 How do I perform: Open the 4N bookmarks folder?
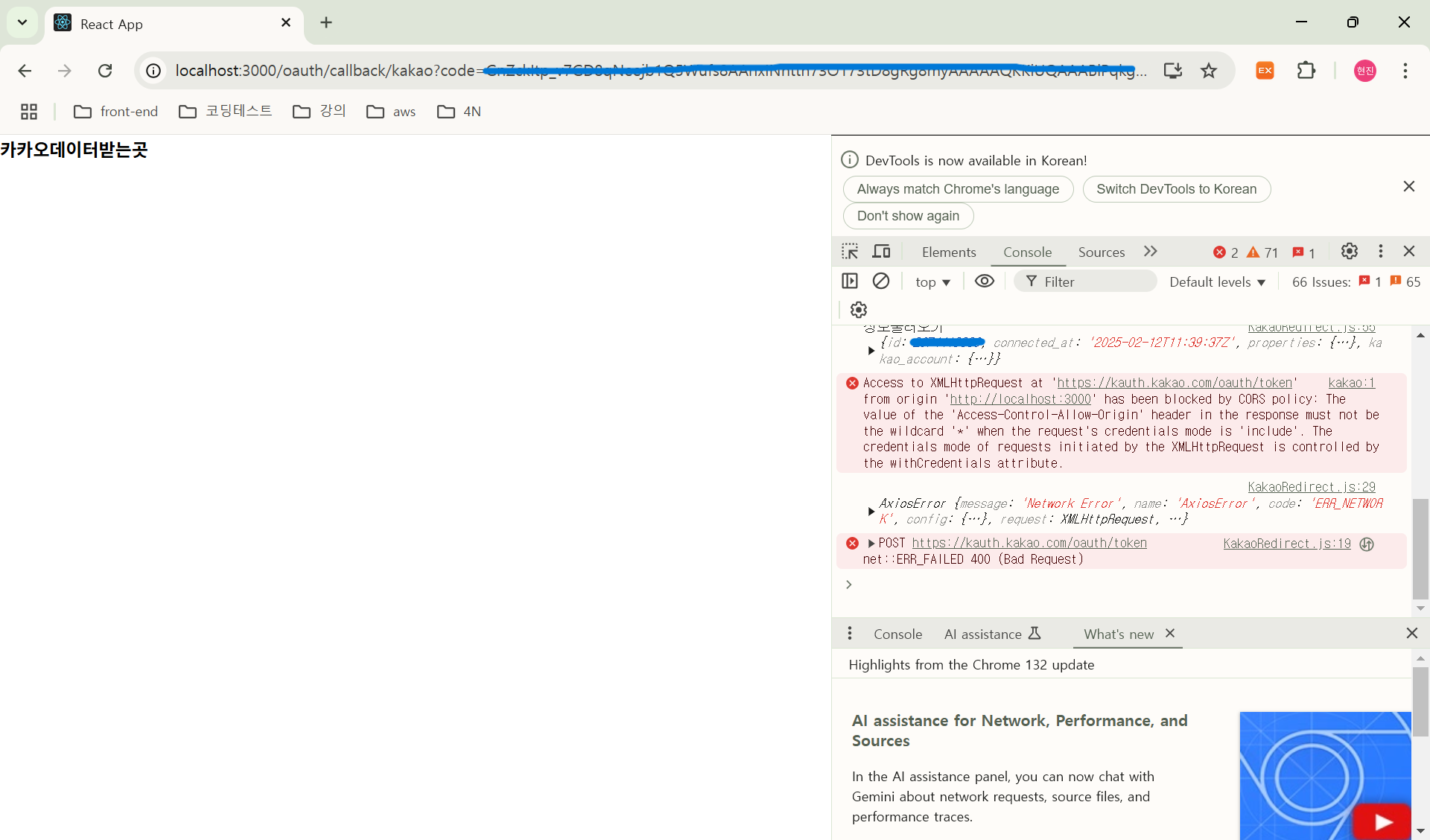coord(459,112)
